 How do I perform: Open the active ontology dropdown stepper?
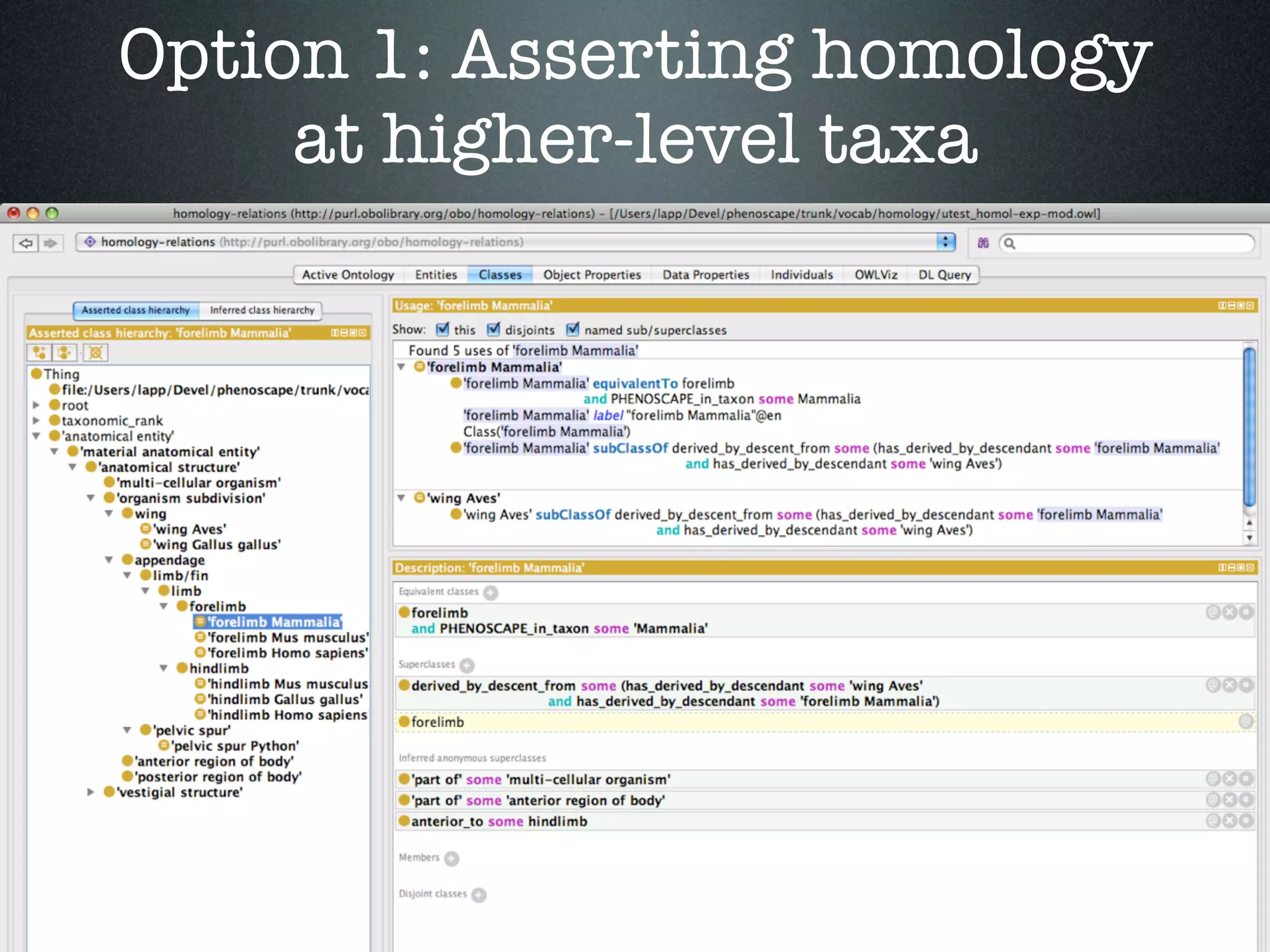946,242
